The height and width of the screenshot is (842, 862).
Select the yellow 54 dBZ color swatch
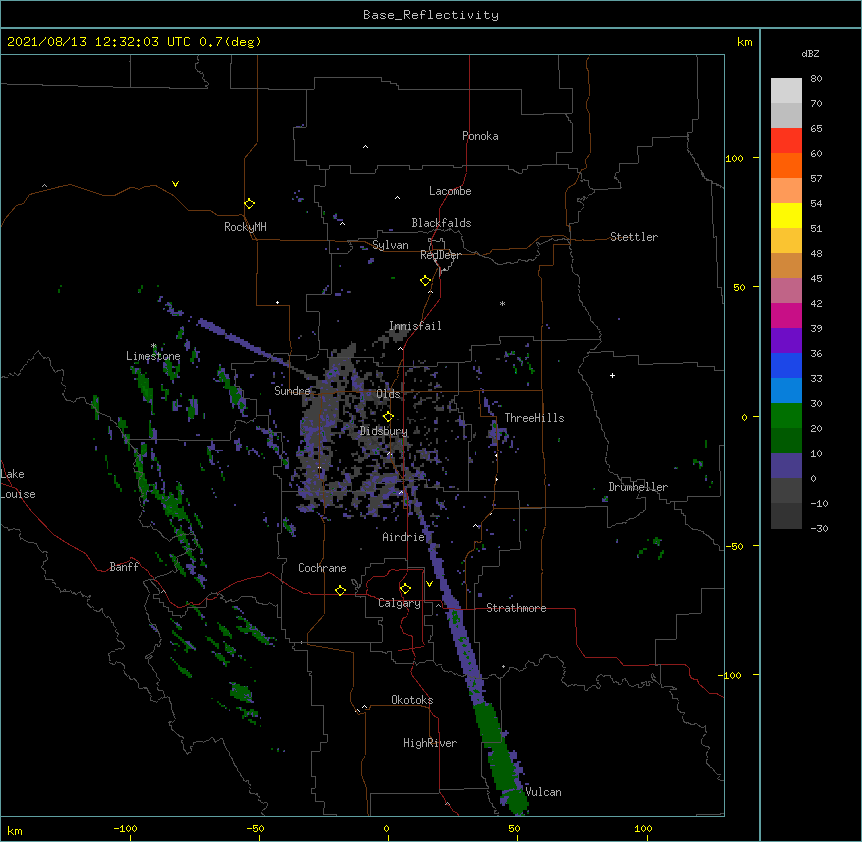(x=786, y=215)
